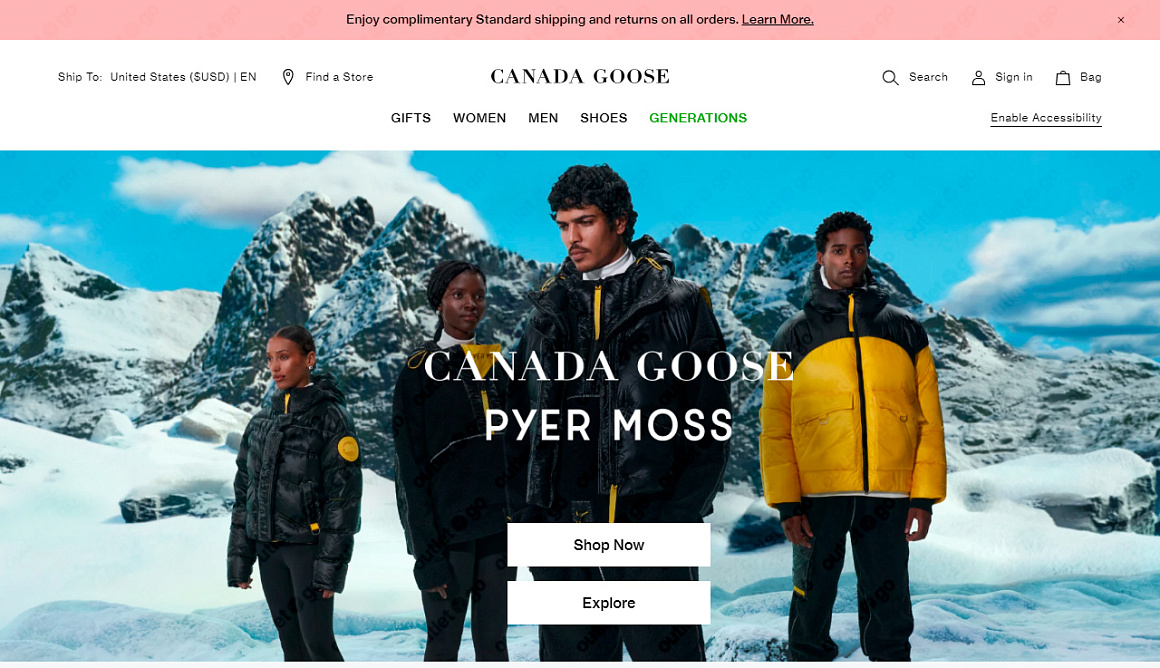Click the Pyer Moss hero image title
The height and width of the screenshot is (668, 1160).
(609, 425)
